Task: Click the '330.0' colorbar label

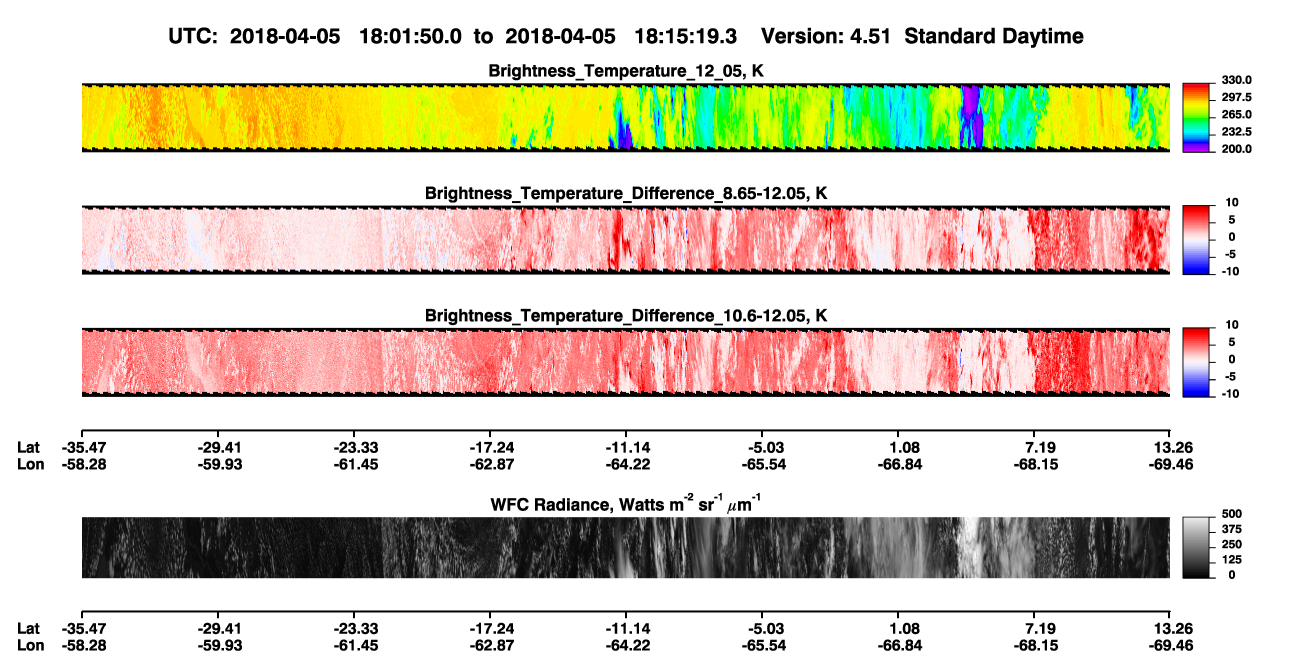Action: point(1236,80)
